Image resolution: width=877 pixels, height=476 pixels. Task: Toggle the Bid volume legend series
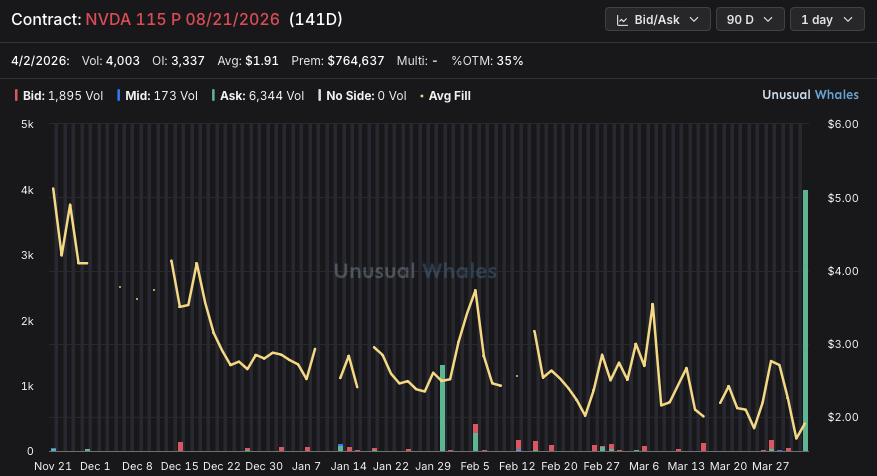(x=59, y=96)
